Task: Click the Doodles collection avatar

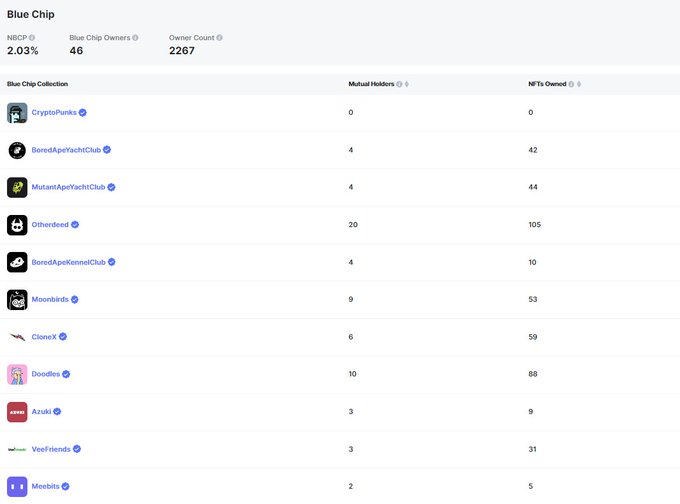Action: [17, 374]
